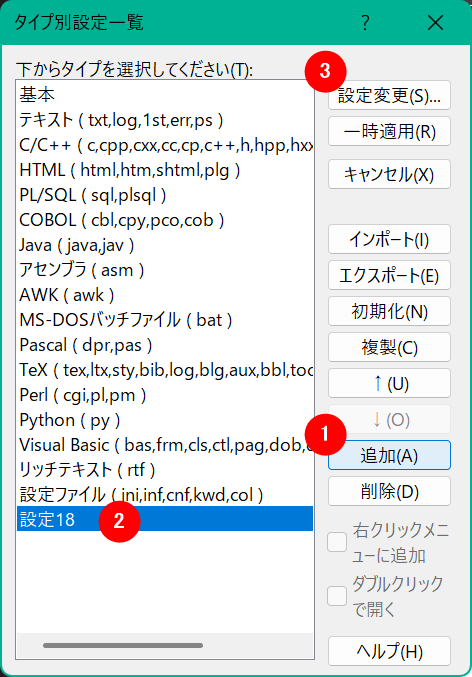
Task: Click the horizontal scrollbar thumb in type list
Action: pyautogui.click(x=123, y=645)
